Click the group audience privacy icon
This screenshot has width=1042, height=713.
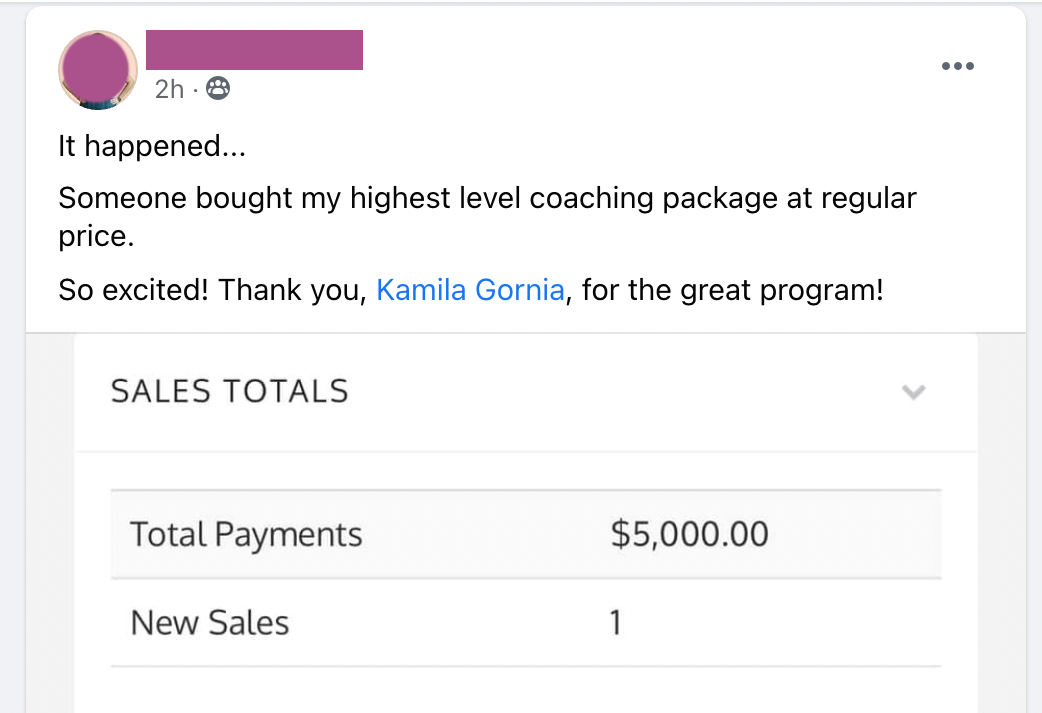coord(217,89)
